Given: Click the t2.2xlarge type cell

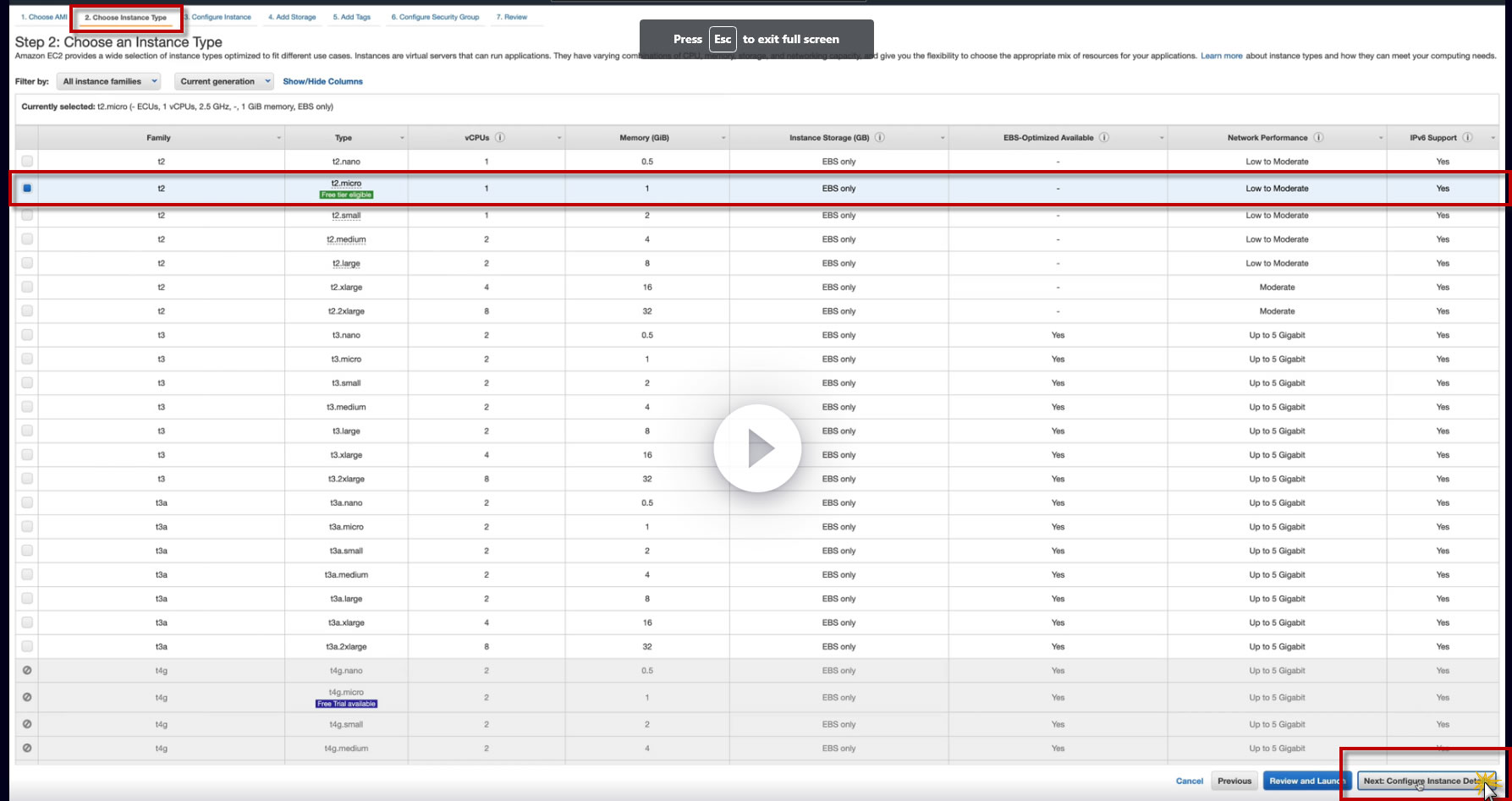Looking at the screenshot, I should pyautogui.click(x=346, y=311).
